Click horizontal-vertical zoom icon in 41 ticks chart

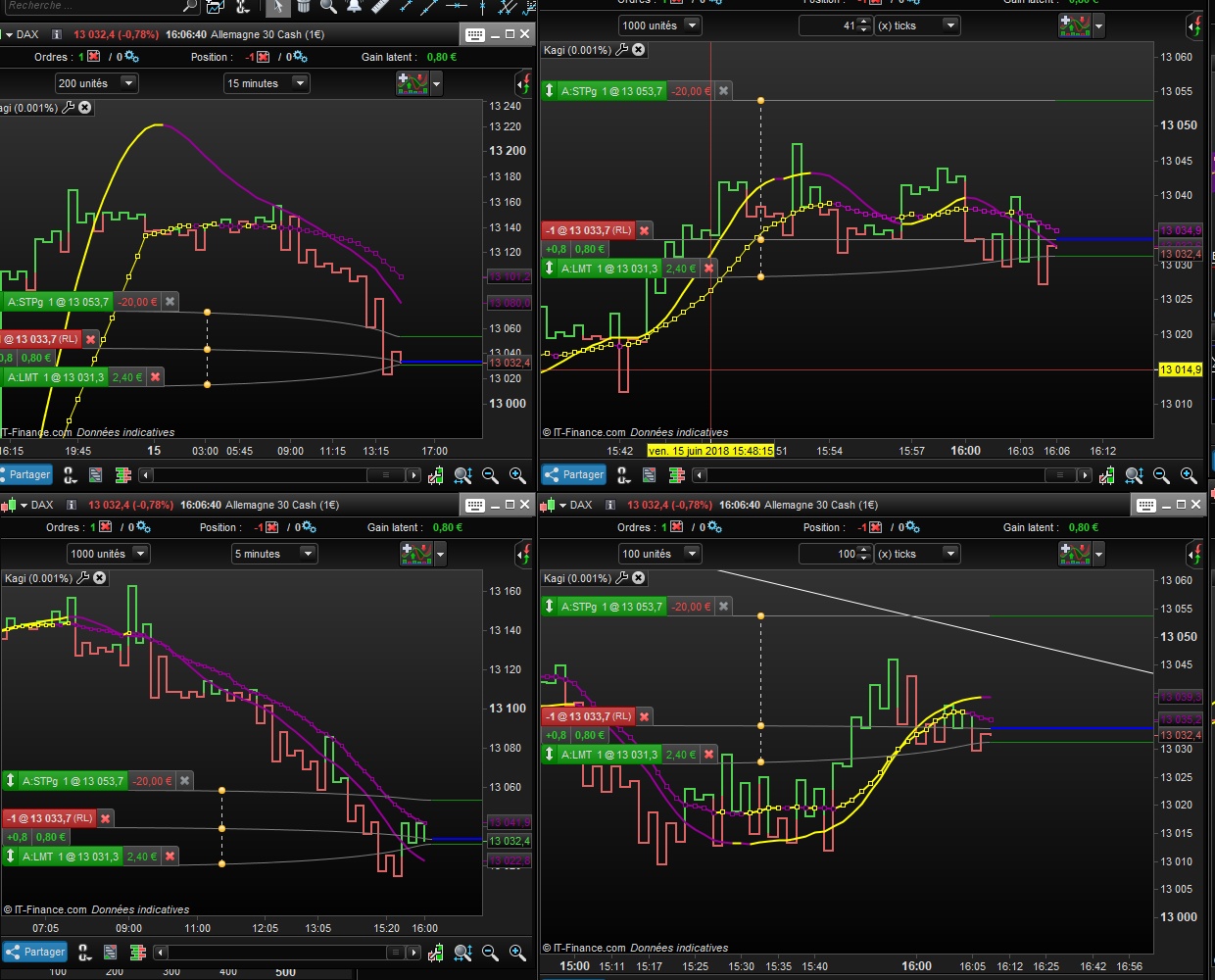pos(1135,475)
